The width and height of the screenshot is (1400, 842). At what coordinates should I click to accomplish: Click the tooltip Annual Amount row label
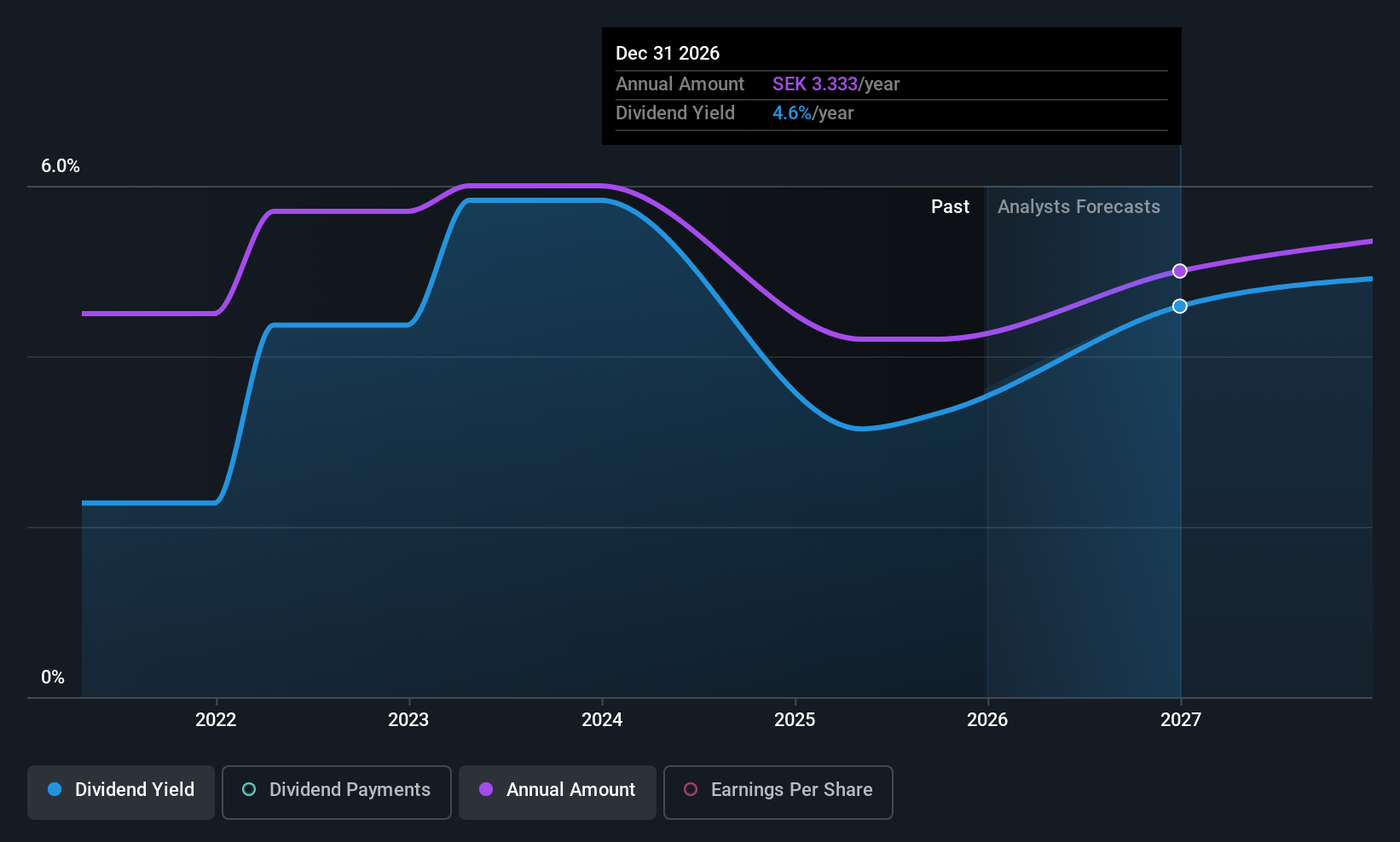click(680, 84)
